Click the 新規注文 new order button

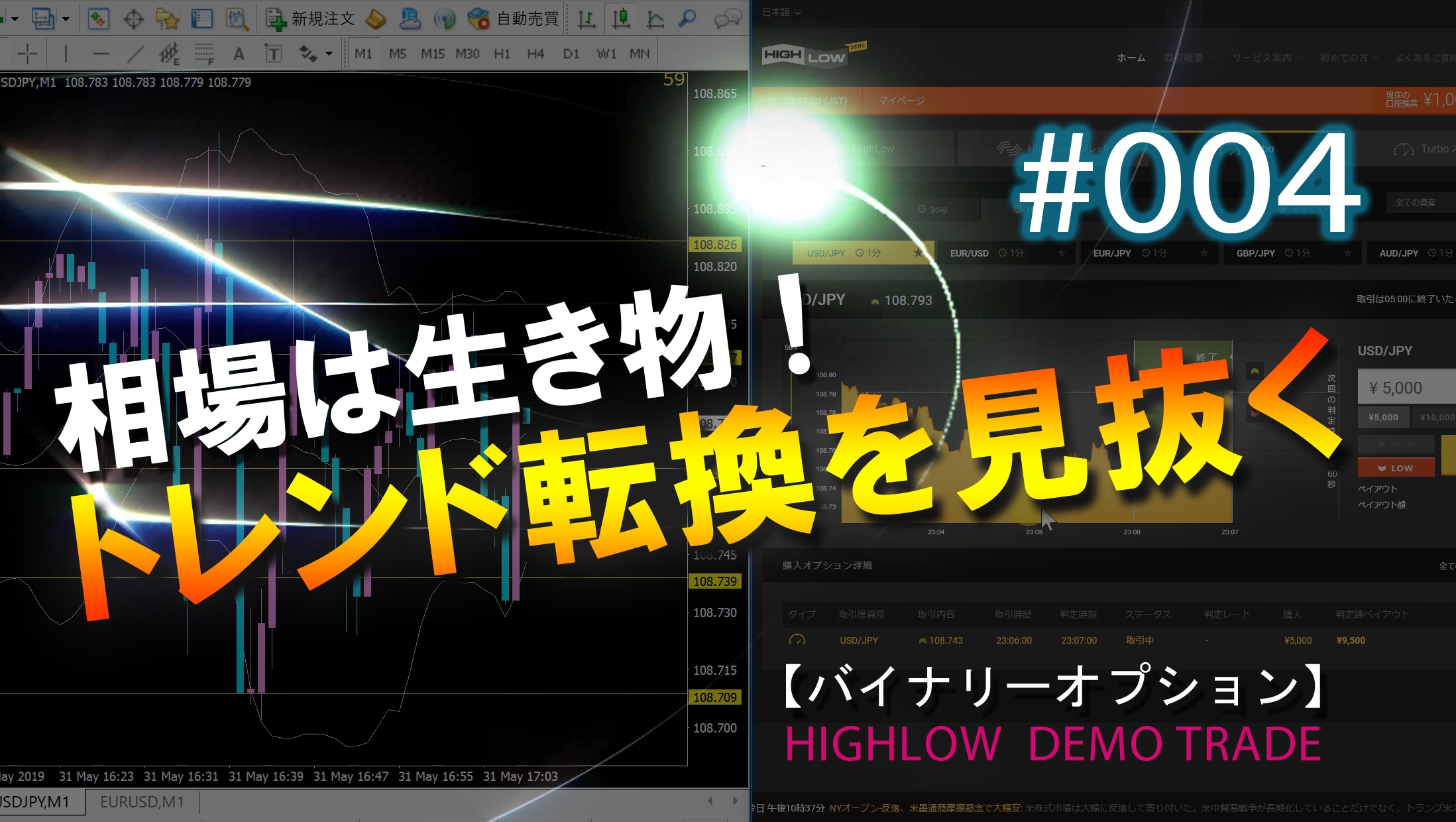coord(310,19)
